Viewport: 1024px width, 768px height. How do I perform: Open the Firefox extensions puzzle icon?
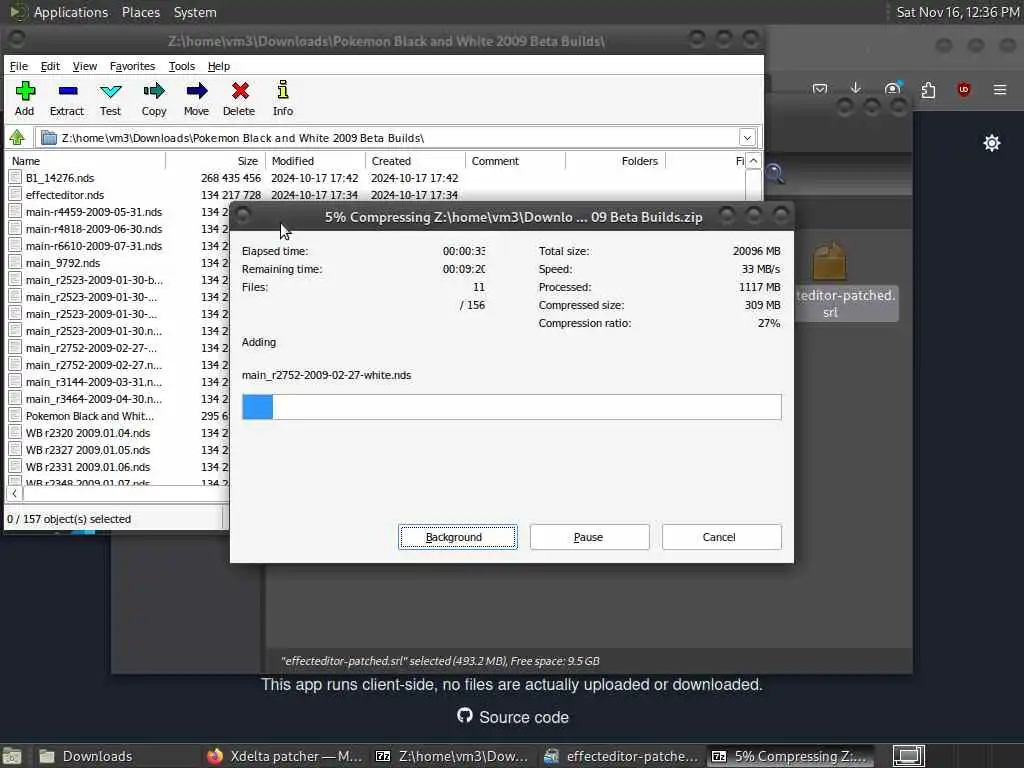click(928, 89)
